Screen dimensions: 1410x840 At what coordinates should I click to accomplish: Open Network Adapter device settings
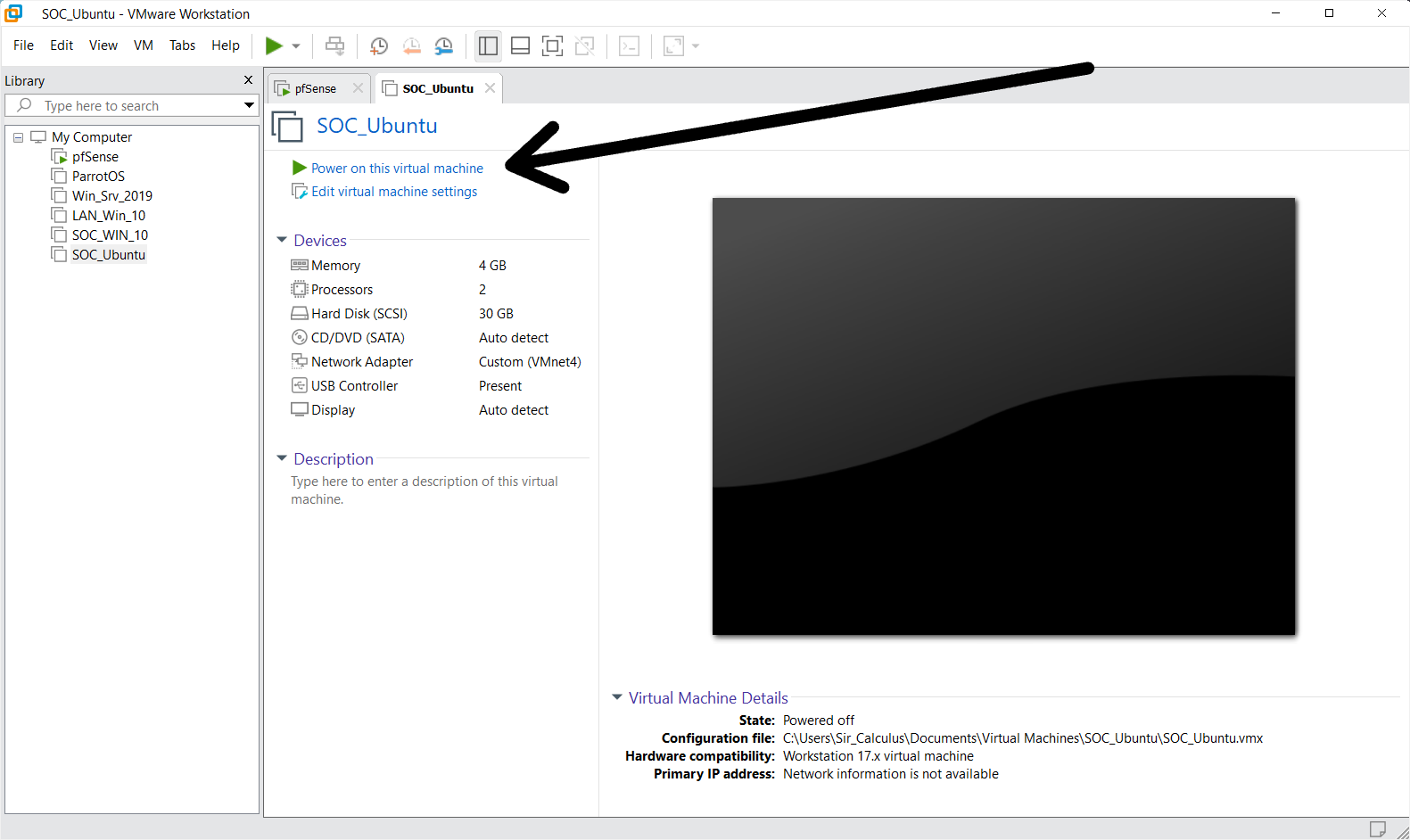coord(362,362)
